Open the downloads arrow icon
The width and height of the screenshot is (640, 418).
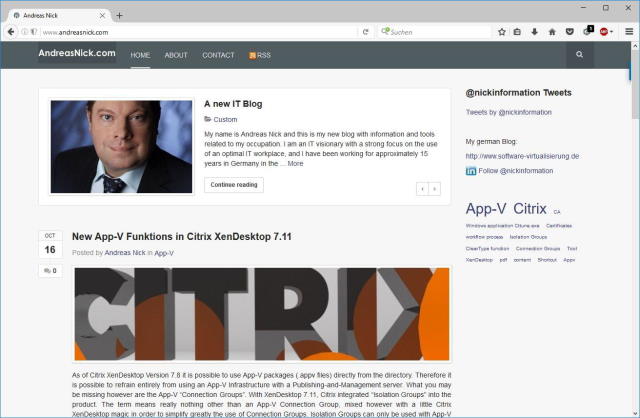pyautogui.click(x=534, y=32)
